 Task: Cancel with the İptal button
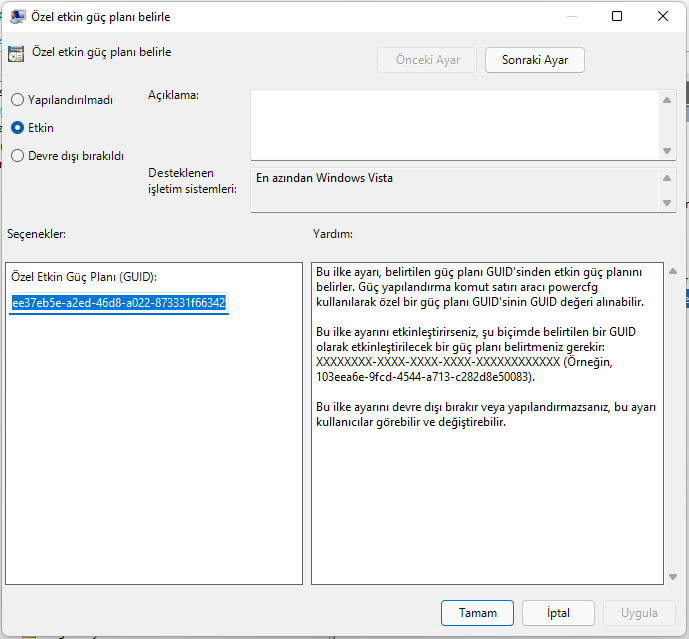pos(558,613)
